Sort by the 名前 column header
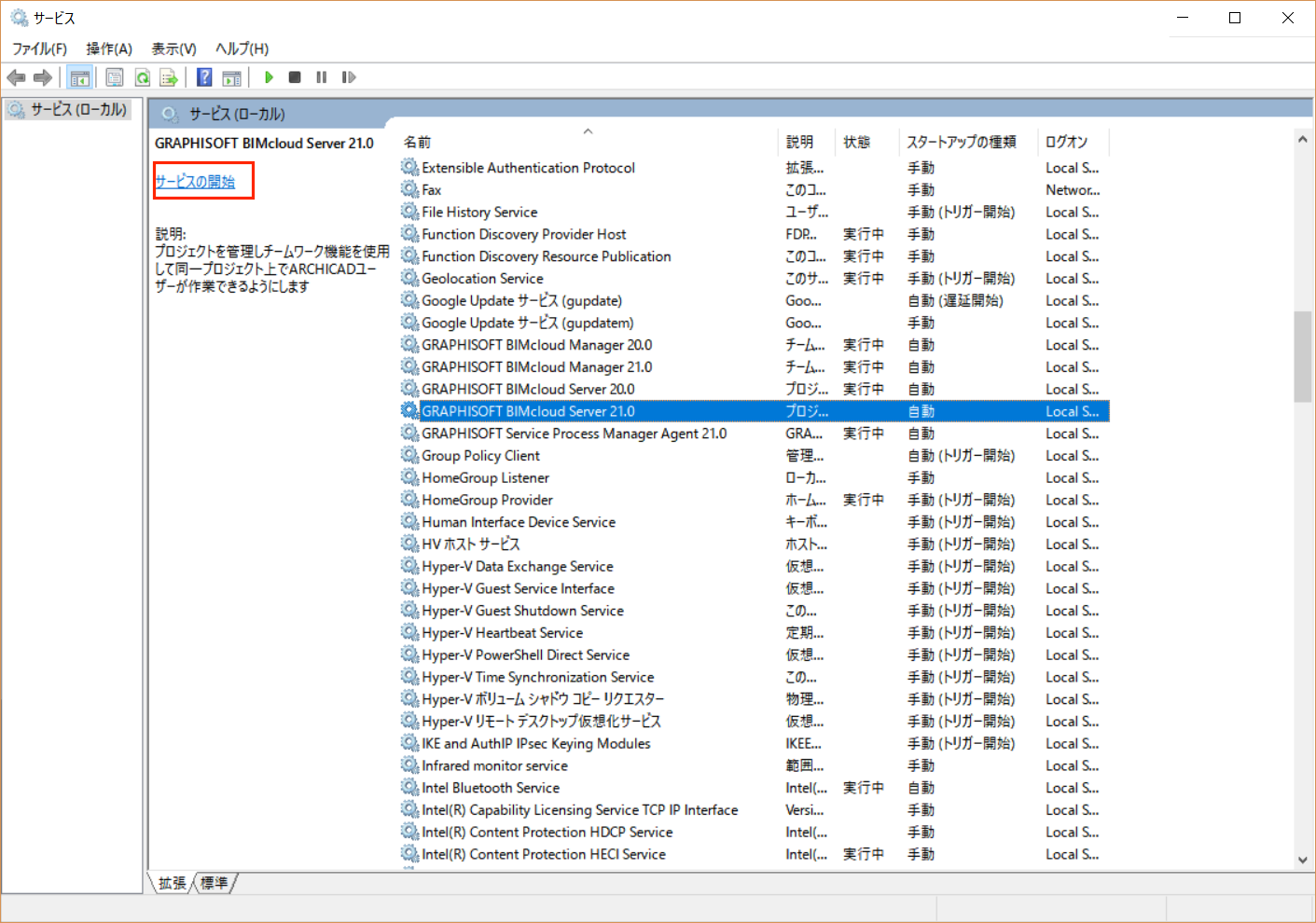This screenshot has height=923, width=1316. (588, 142)
